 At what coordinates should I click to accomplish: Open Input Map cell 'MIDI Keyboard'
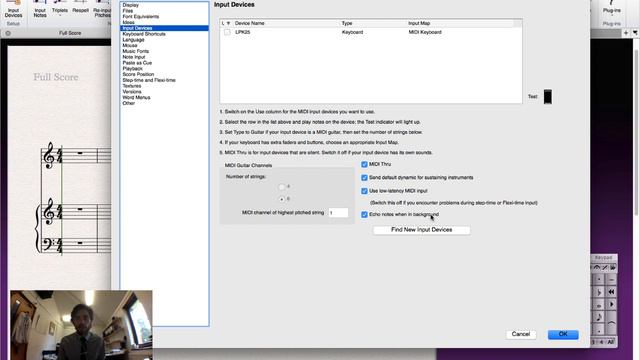425,32
